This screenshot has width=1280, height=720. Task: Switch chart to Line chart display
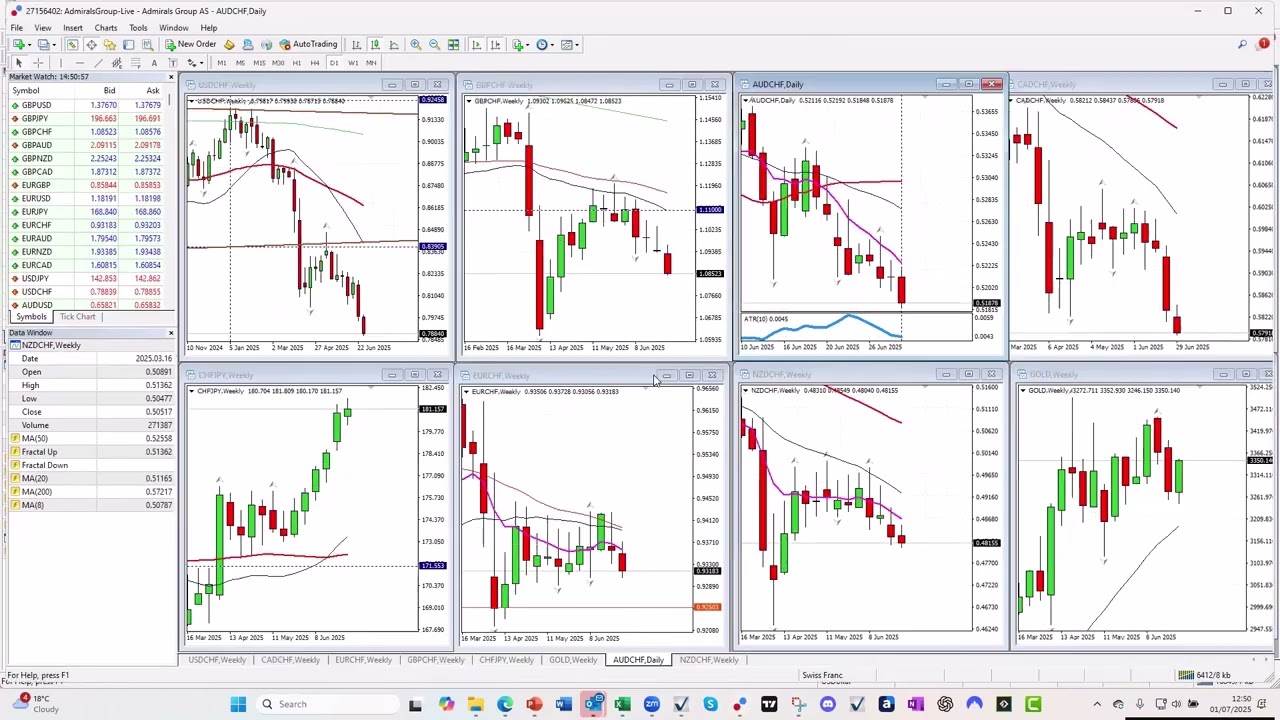coord(394,44)
